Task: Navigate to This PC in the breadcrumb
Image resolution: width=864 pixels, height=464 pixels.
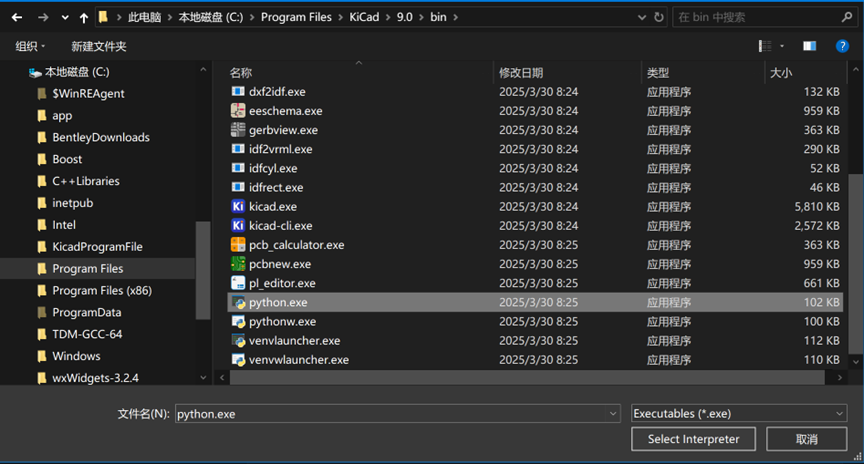Action: tap(144, 17)
